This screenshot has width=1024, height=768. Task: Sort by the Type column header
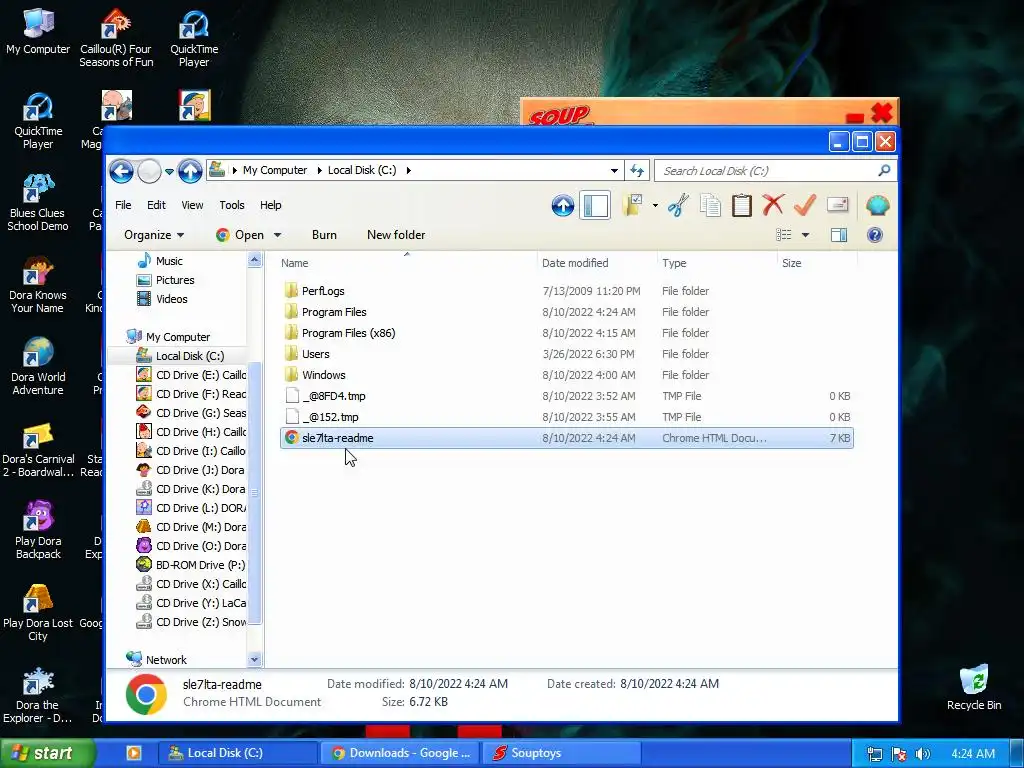point(674,263)
